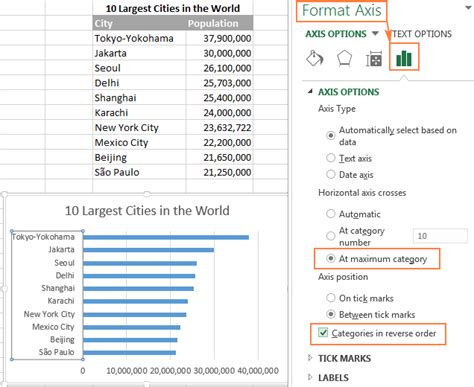
Task: Select the Beijing table cell
Action: click(x=139, y=157)
